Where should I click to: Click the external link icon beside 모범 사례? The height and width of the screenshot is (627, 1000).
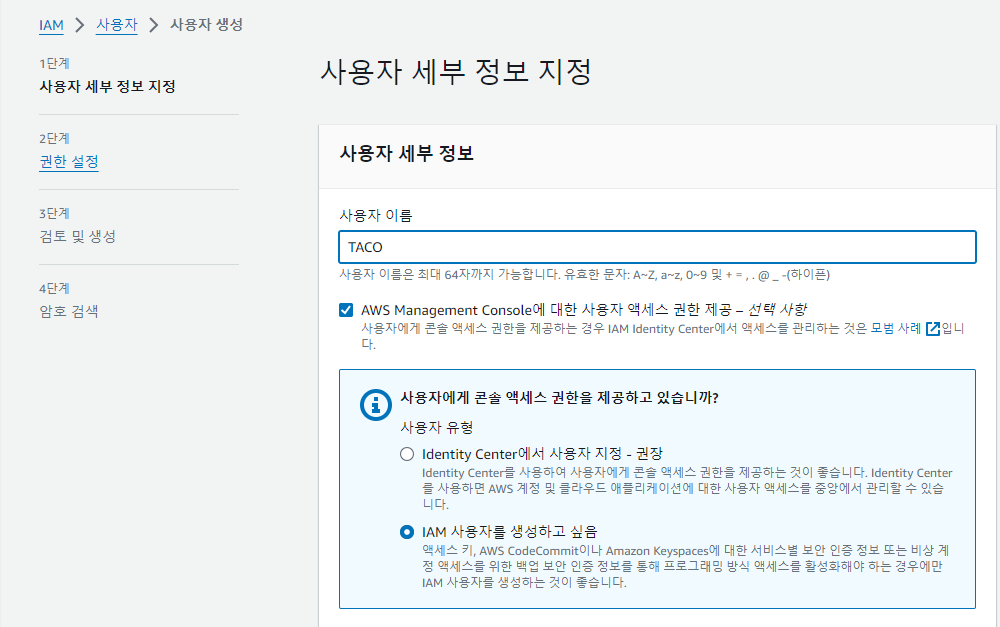pyautogui.click(x=933, y=328)
